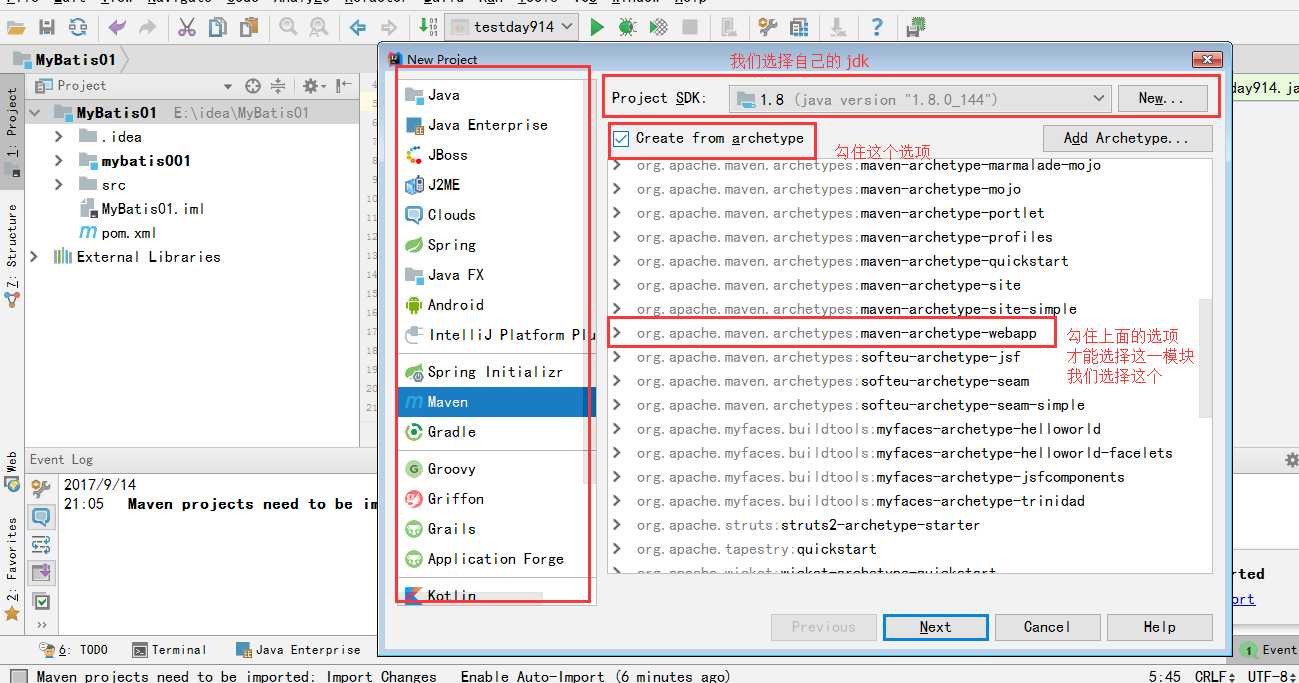Screen dimensions: 1299x683
Task: Click the Synchronize toolbar icon
Action: tap(76, 27)
